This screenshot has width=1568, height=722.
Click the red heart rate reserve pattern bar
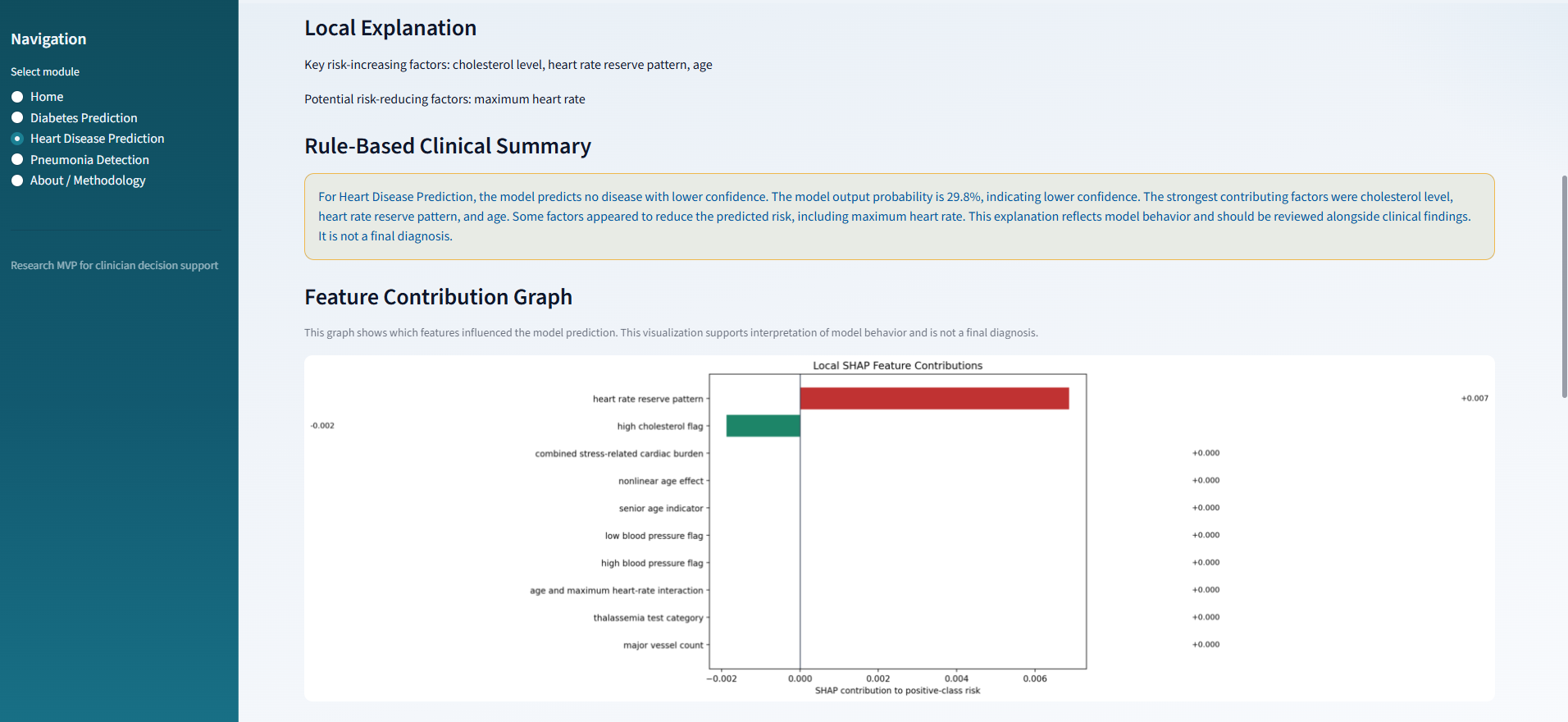click(934, 399)
